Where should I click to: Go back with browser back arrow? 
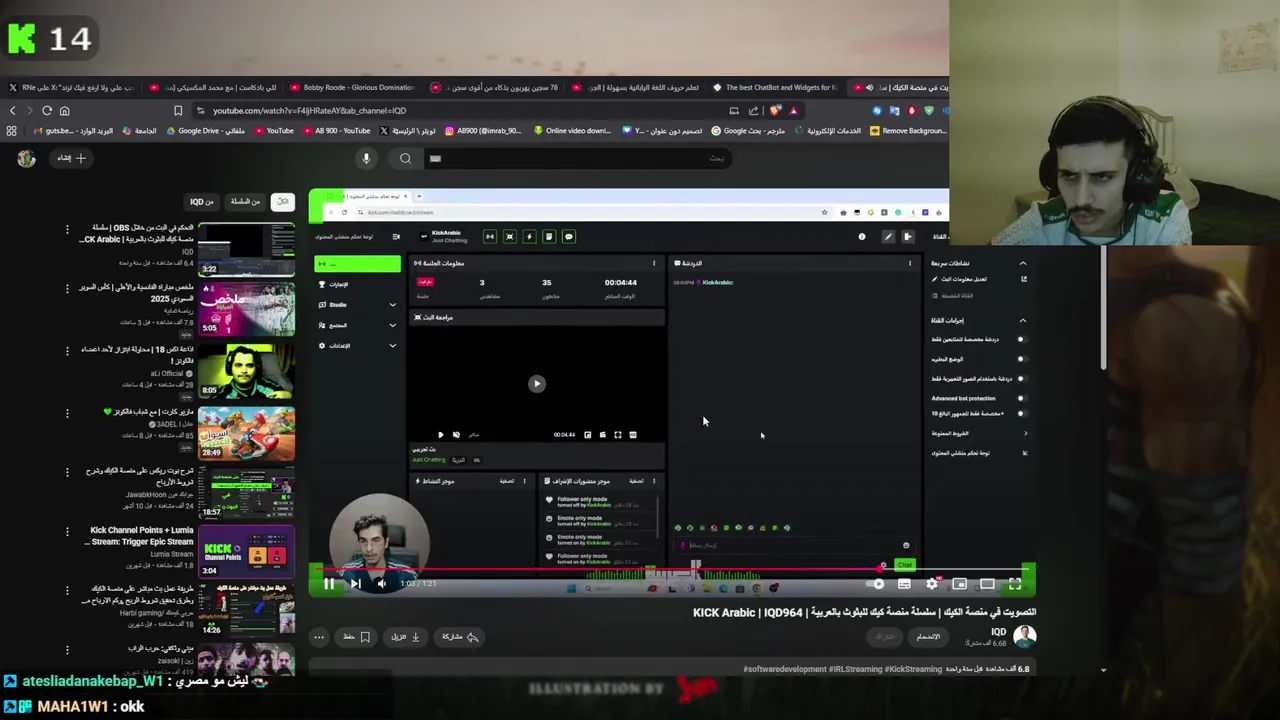[x=12, y=110]
